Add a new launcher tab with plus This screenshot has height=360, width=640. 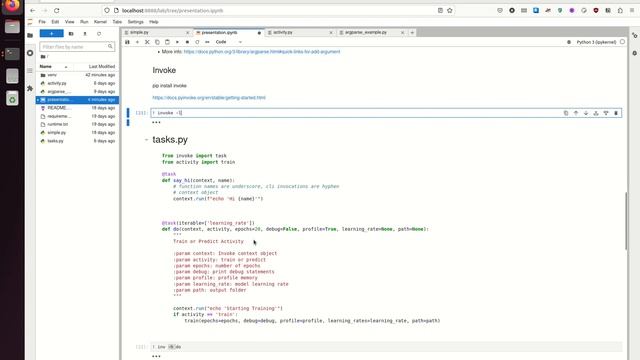[412, 32]
